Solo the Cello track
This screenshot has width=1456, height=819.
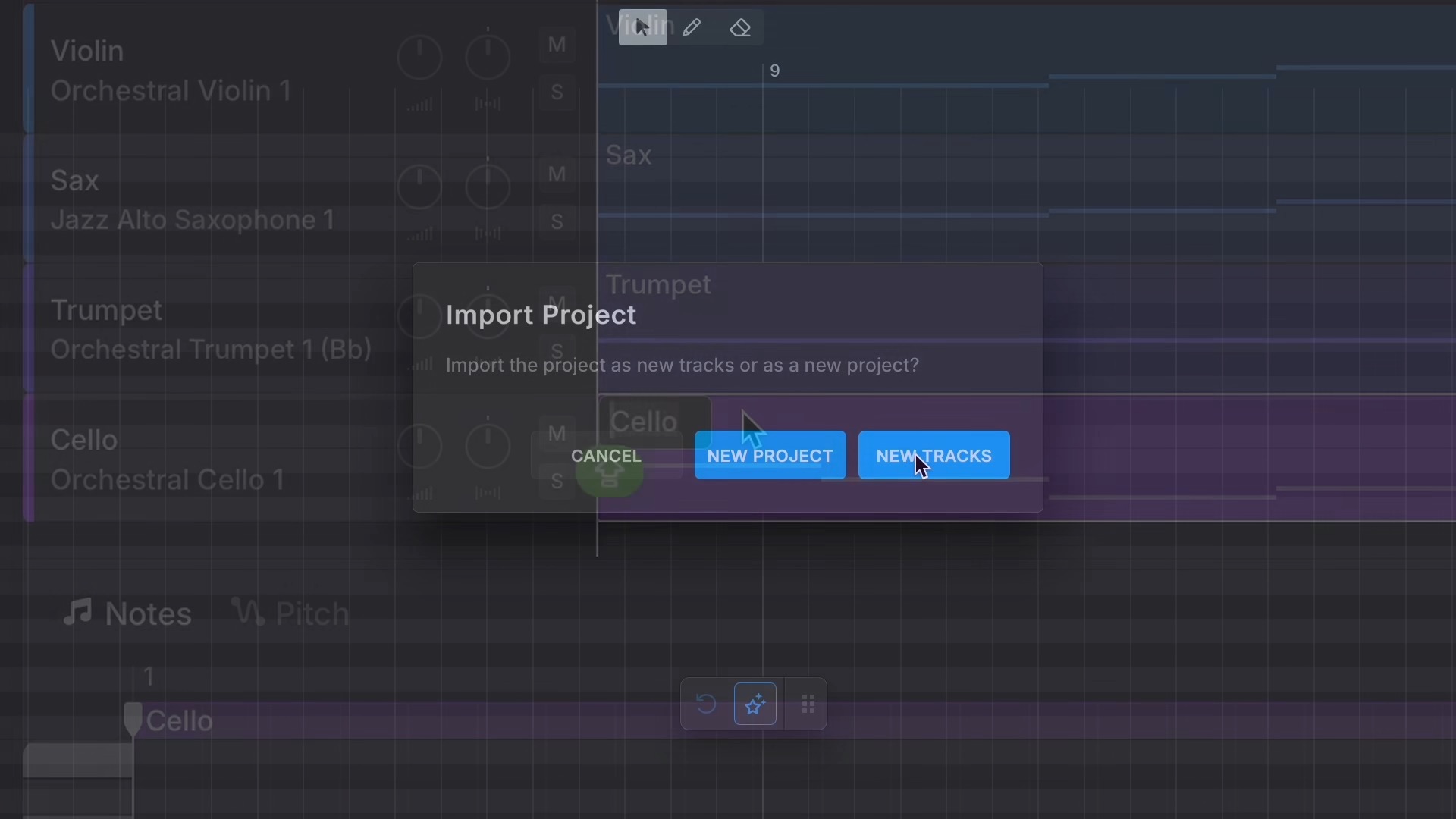[557, 482]
